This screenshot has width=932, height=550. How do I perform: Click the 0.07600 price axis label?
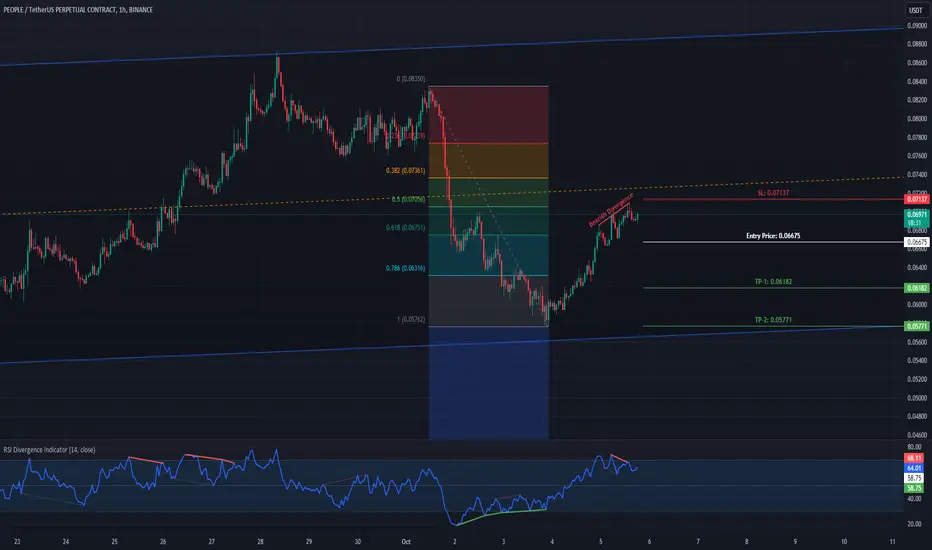tap(917, 156)
